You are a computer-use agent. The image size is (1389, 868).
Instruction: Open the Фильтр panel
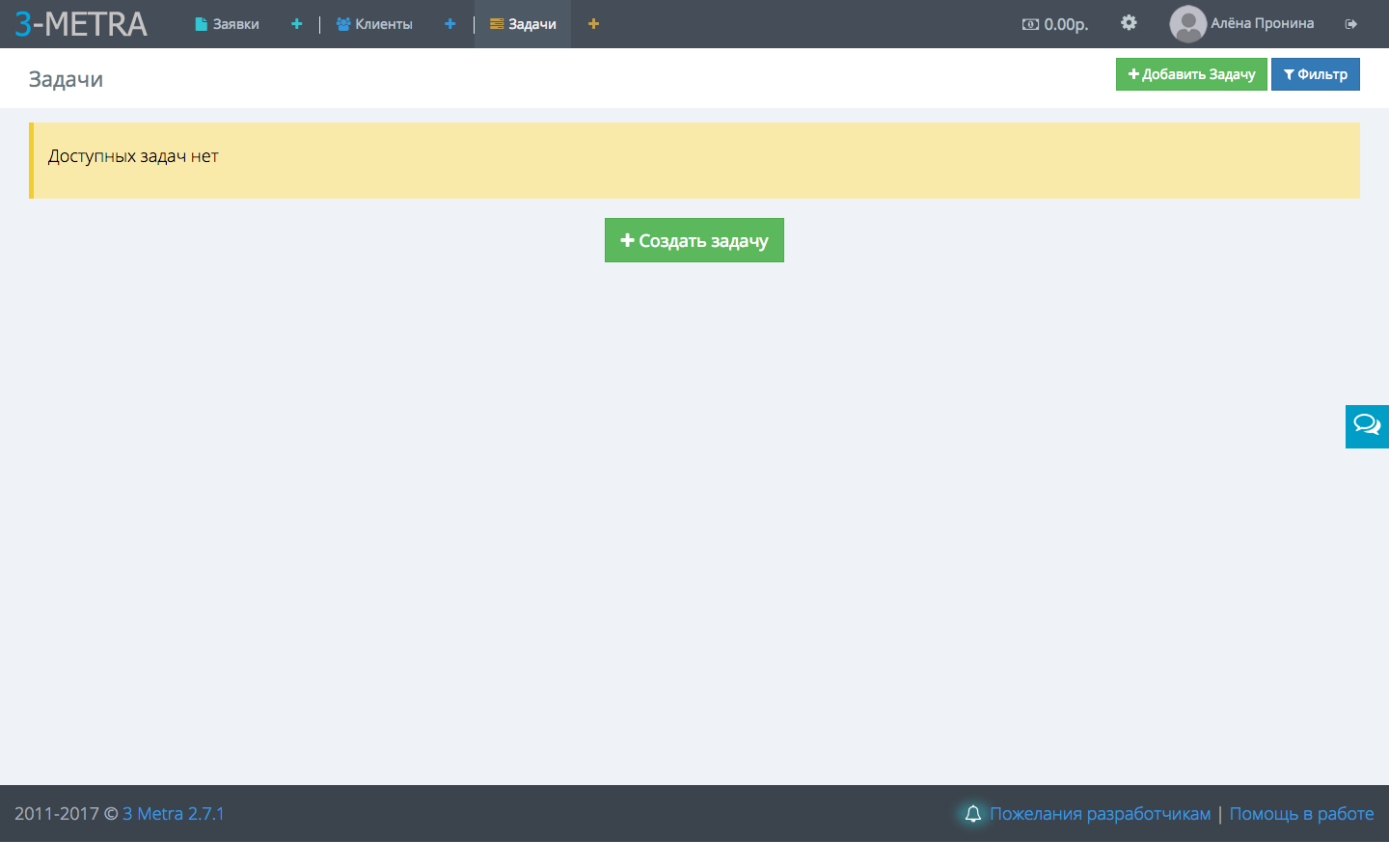point(1316,74)
